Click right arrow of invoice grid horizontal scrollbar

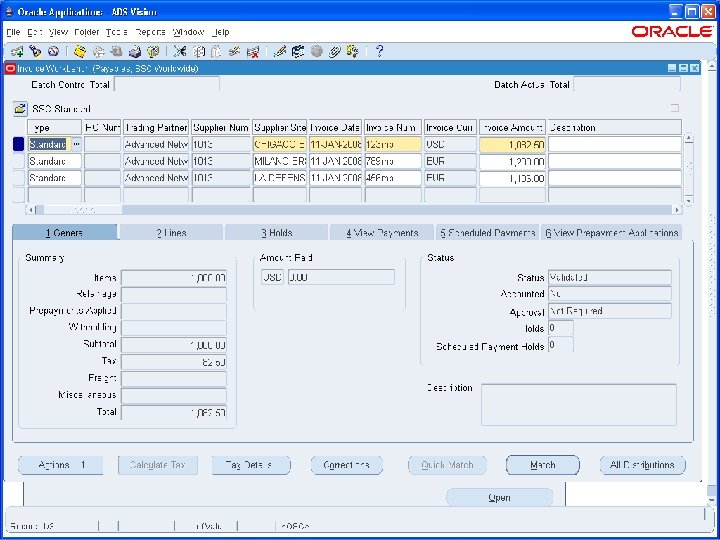point(677,210)
